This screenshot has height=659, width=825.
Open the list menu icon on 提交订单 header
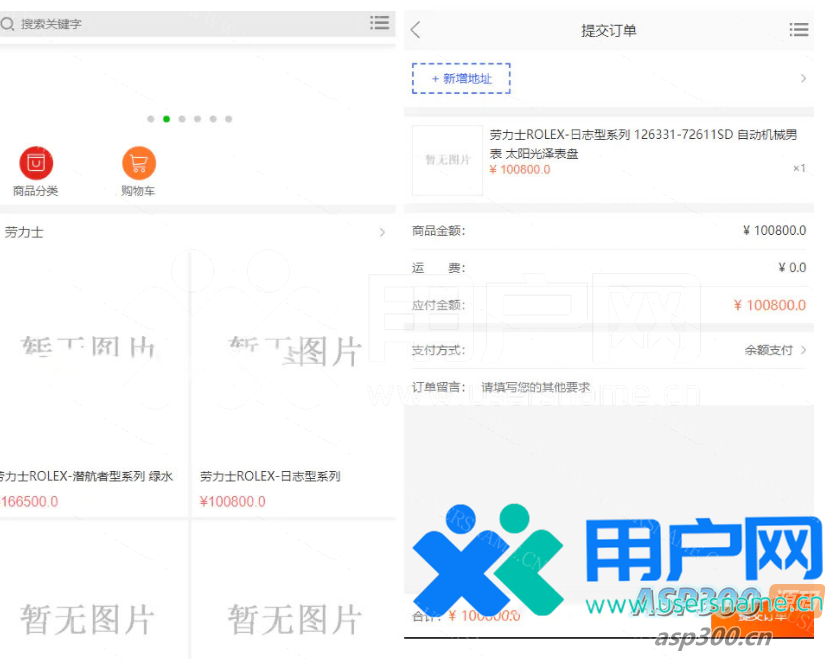799,29
